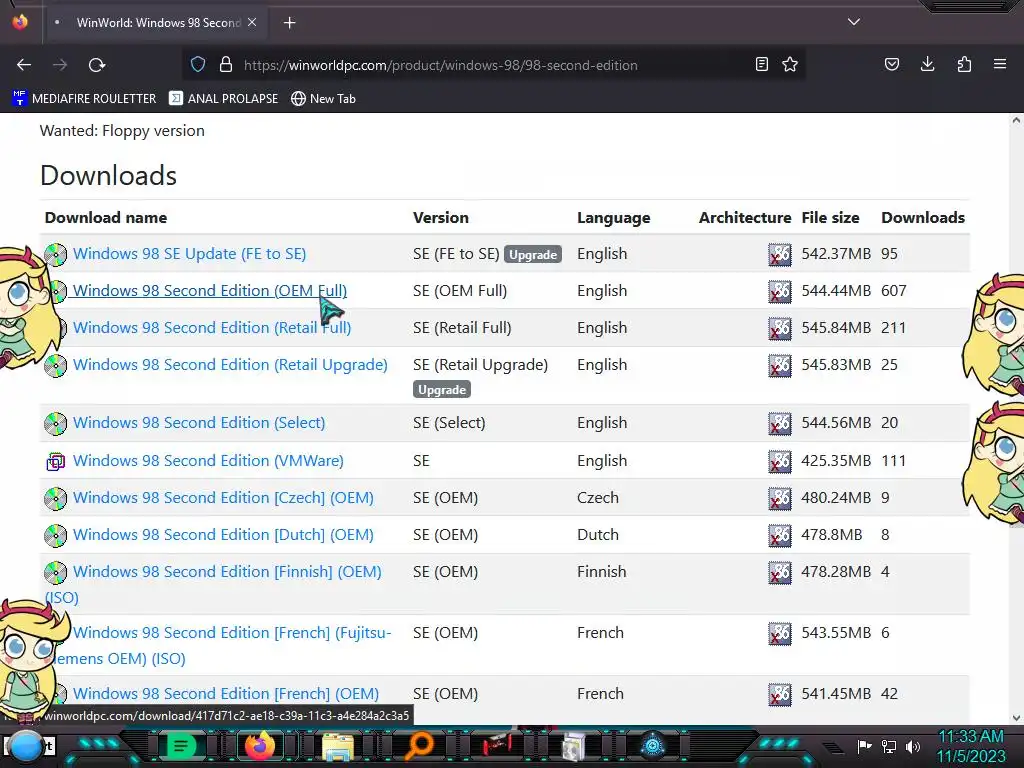Open the French Fujitsu-Siemens OEM ISO link
1024x768 pixels.
click(x=232, y=633)
